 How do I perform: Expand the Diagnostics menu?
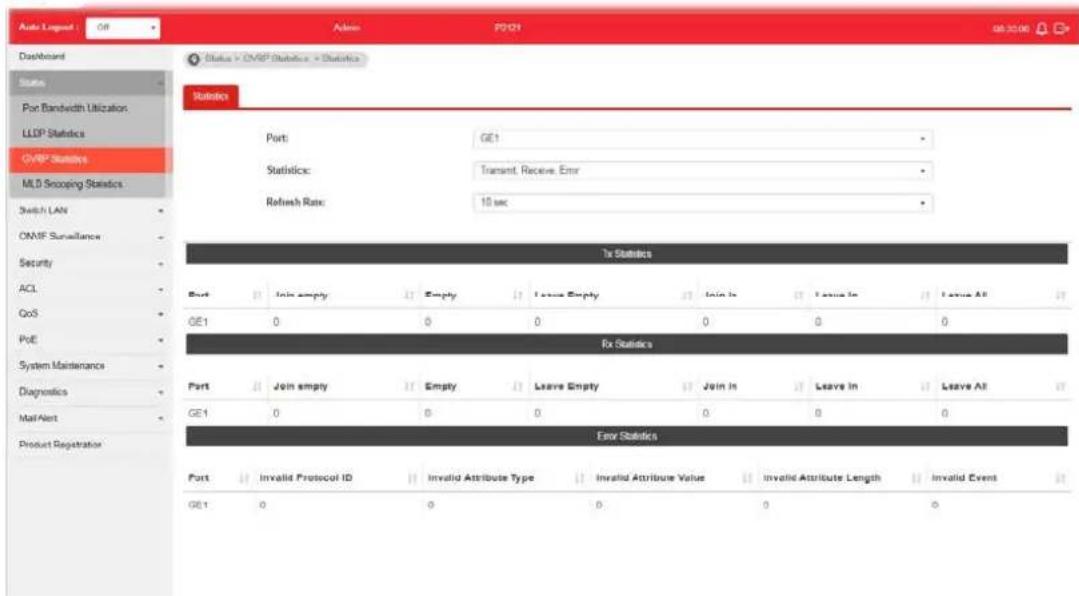click(91, 392)
